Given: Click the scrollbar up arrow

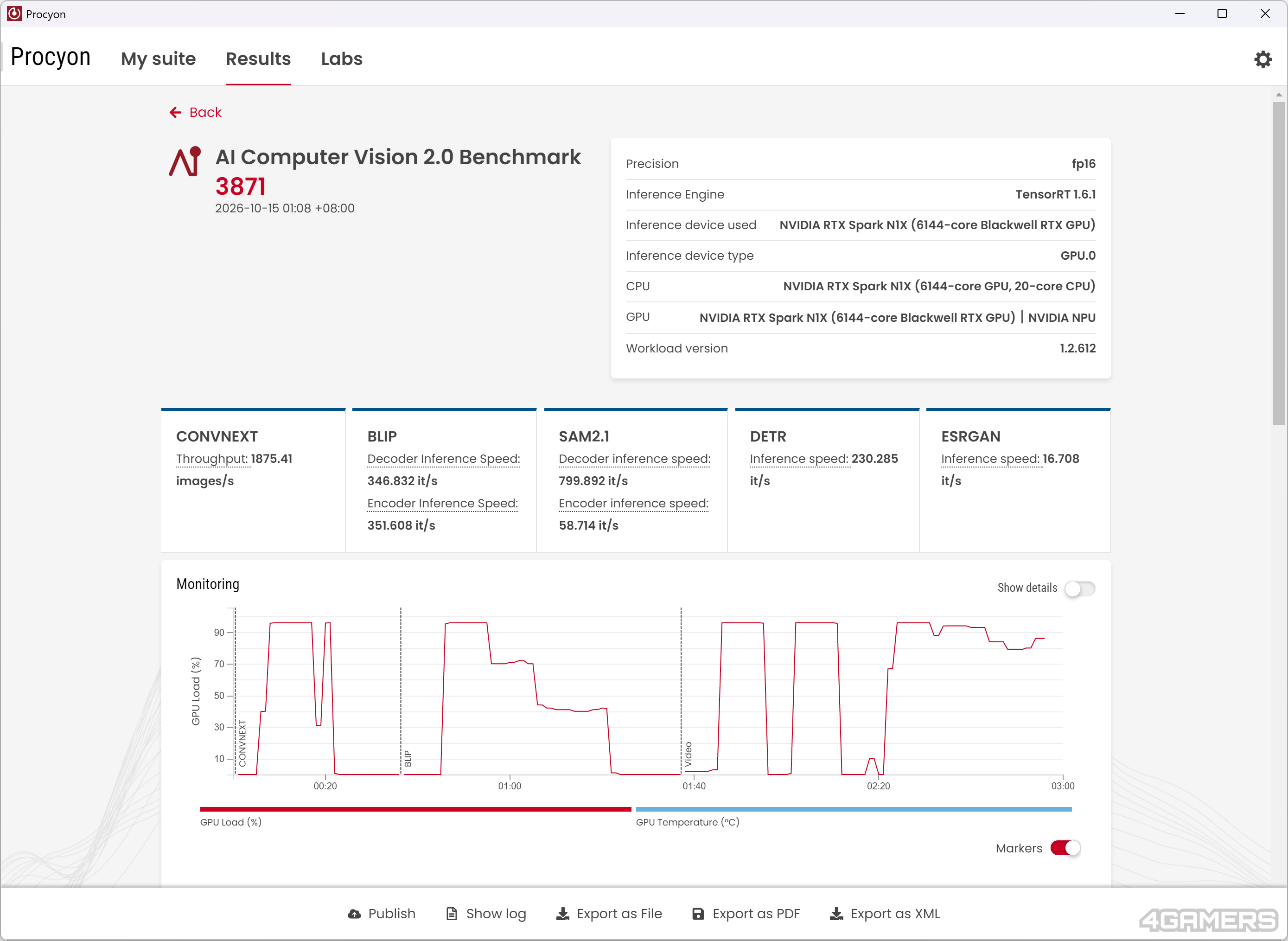Looking at the screenshot, I should pos(1279,95).
